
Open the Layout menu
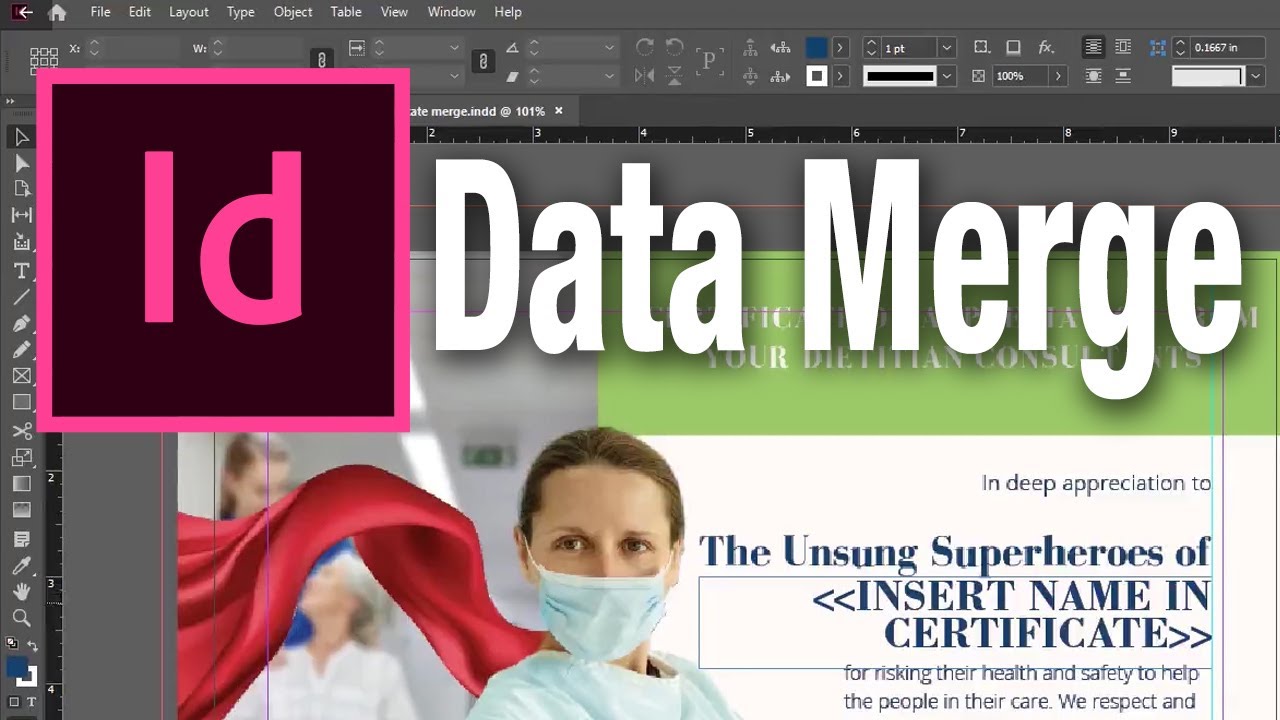pyautogui.click(x=189, y=12)
